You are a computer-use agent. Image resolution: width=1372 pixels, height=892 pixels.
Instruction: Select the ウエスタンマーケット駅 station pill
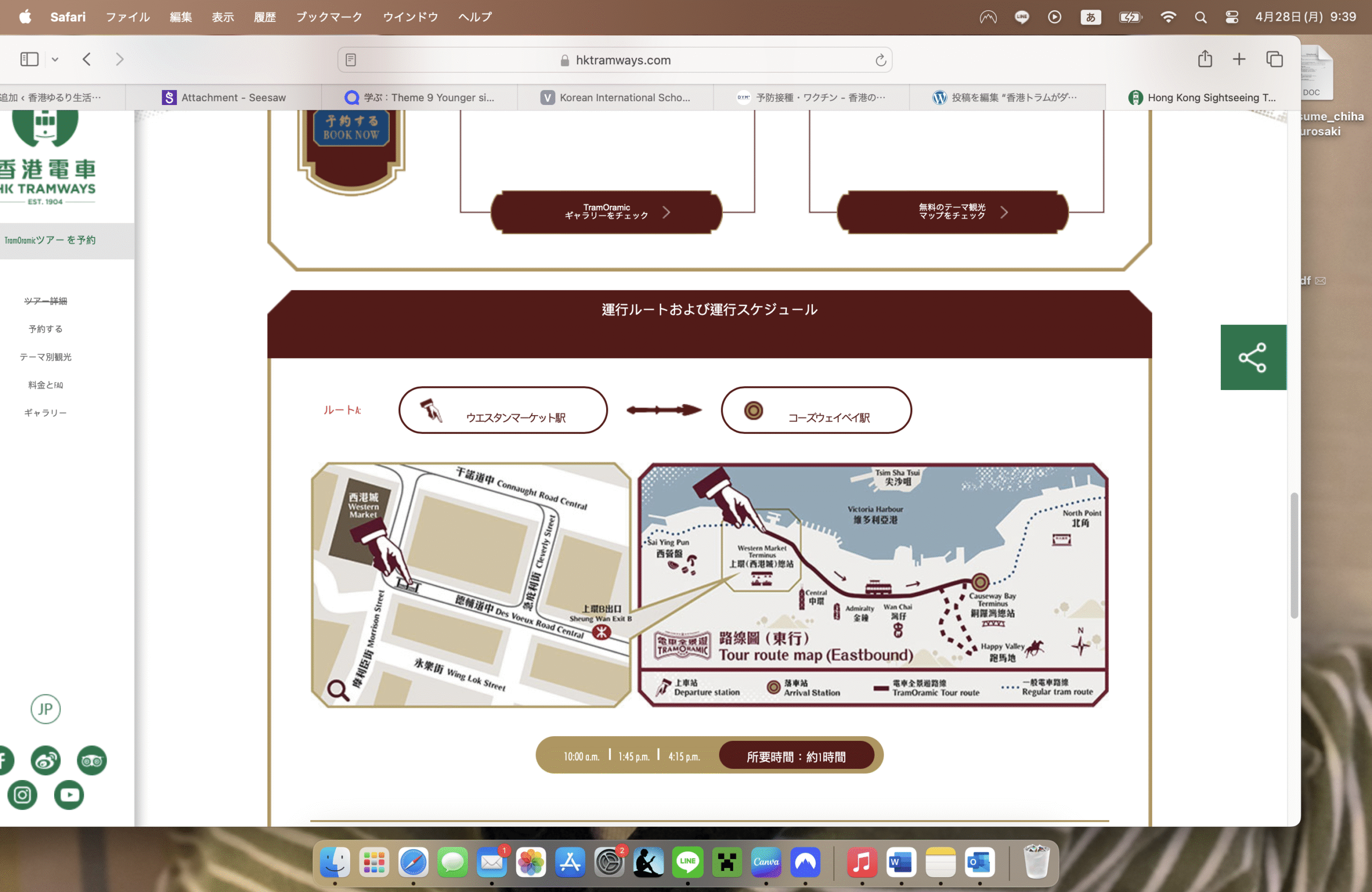(x=503, y=410)
